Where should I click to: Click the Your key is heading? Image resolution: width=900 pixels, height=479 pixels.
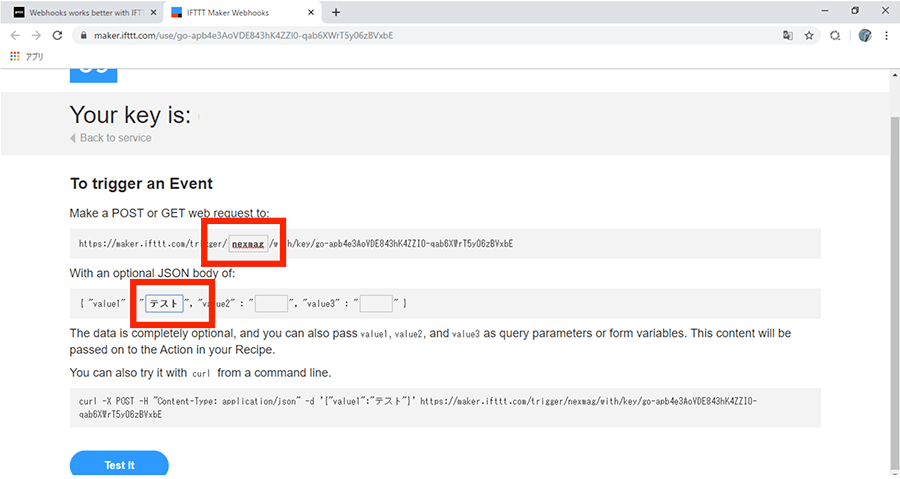[x=130, y=115]
